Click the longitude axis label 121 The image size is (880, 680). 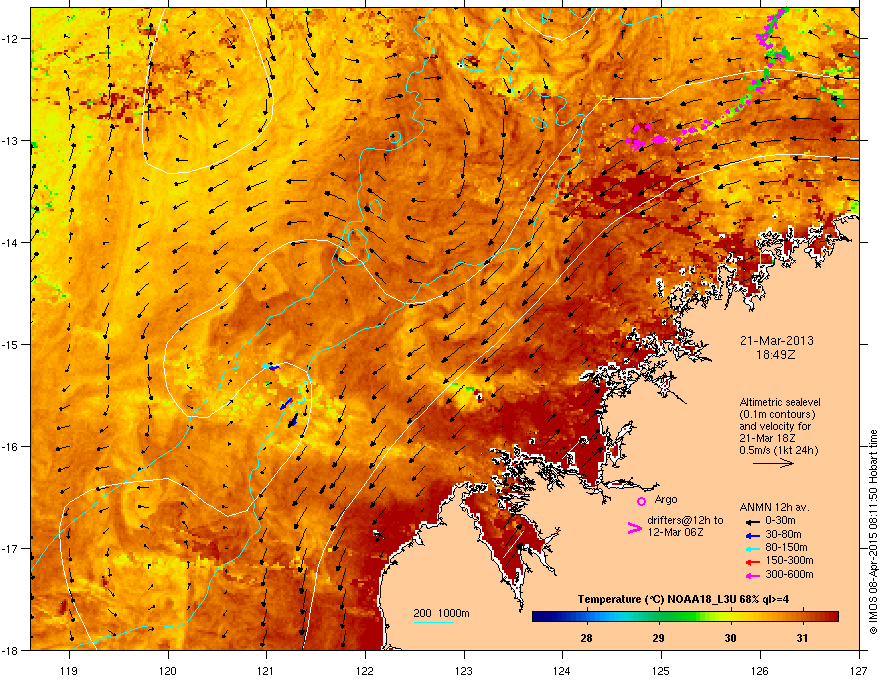click(266, 670)
